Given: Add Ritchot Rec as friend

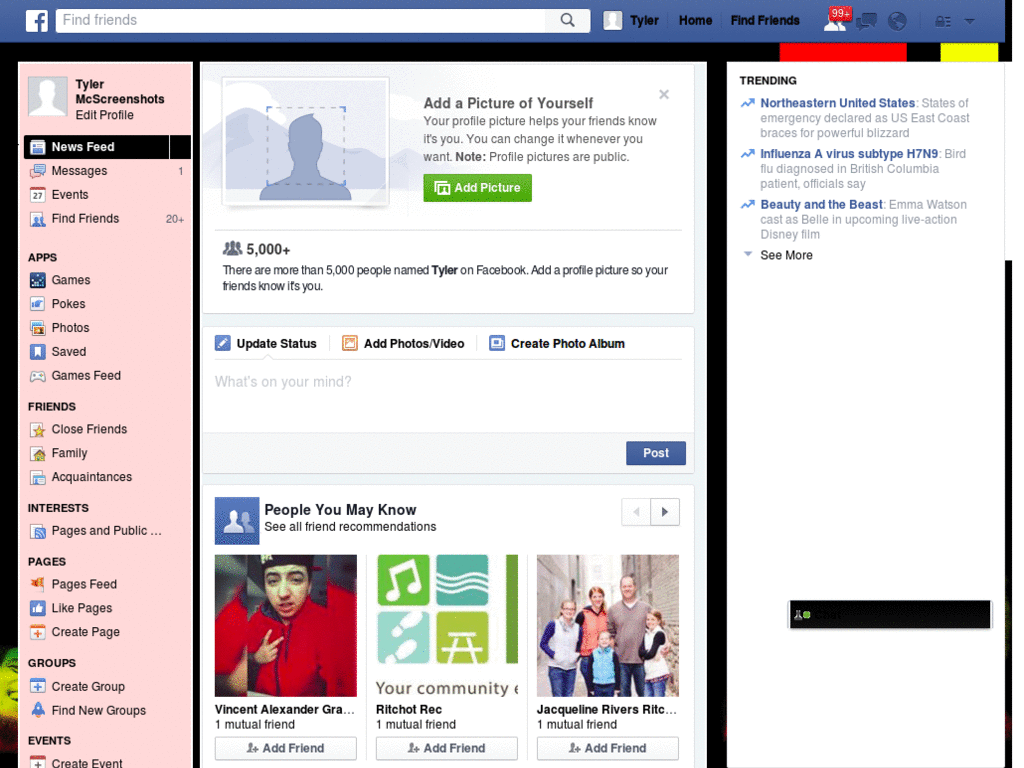Looking at the screenshot, I should pyautogui.click(x=447, y=748).
